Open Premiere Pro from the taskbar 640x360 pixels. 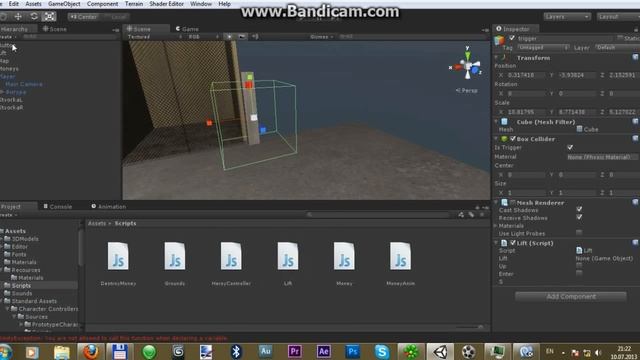[294, 351]
